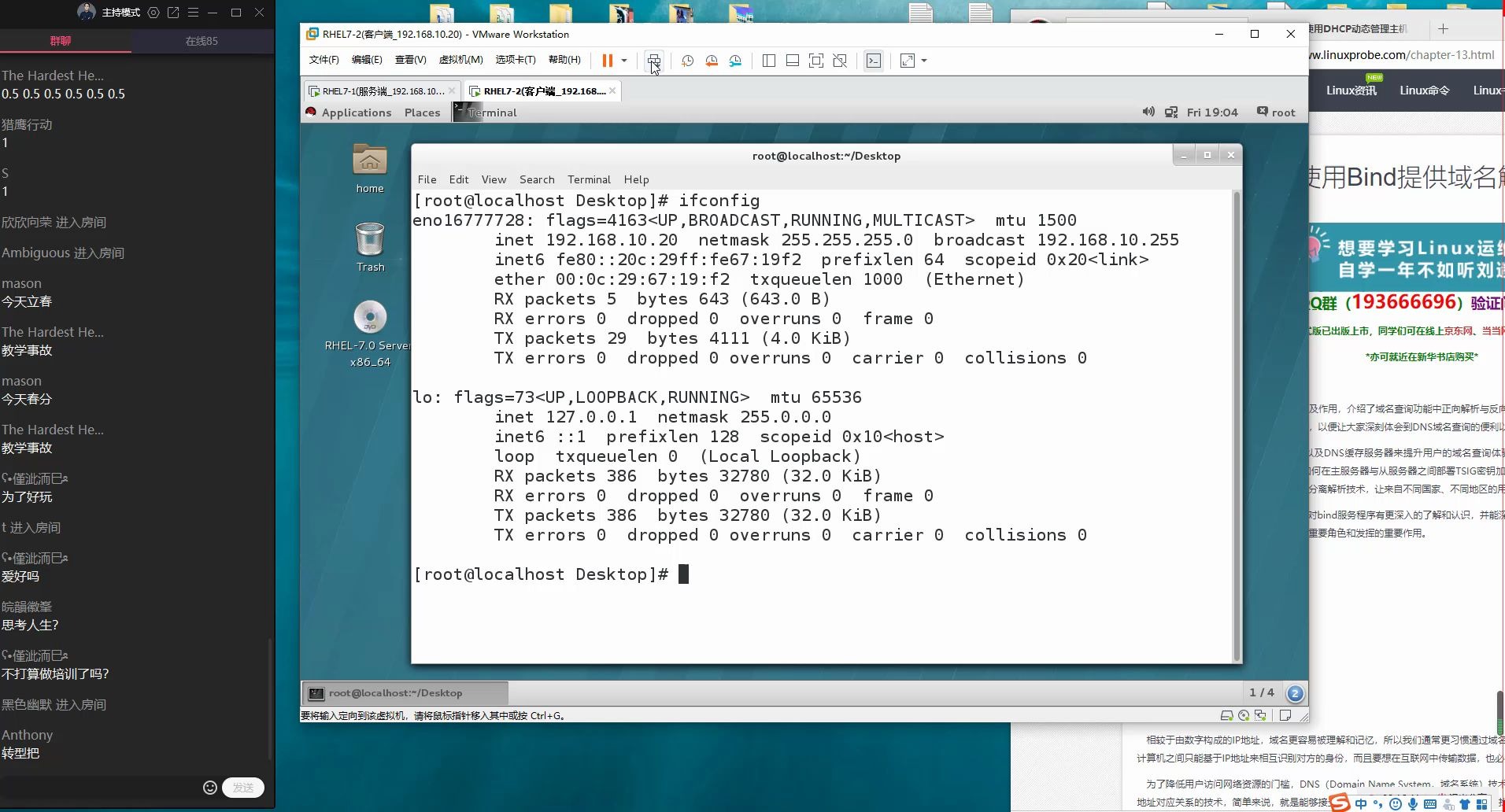Open the dropdown beside the full screen button
The width and height of the screenshot is (1505, 812).
coord(923,61)
